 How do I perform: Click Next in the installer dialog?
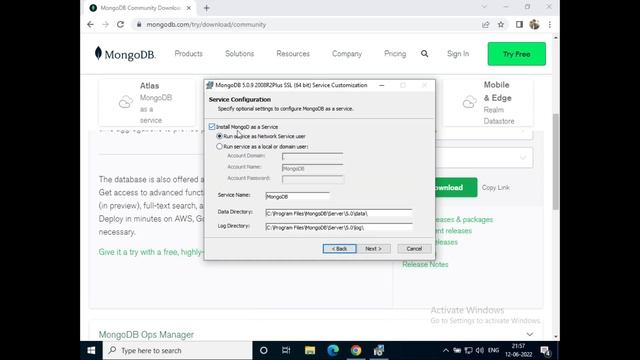[373, 249]
